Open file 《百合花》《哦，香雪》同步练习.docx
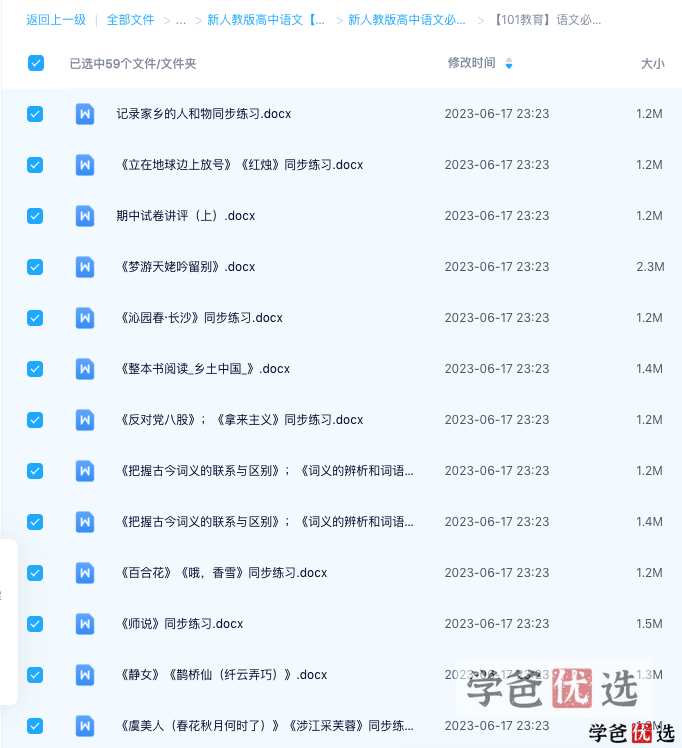Screen dimensions: 682x748 tap(222, 573)
